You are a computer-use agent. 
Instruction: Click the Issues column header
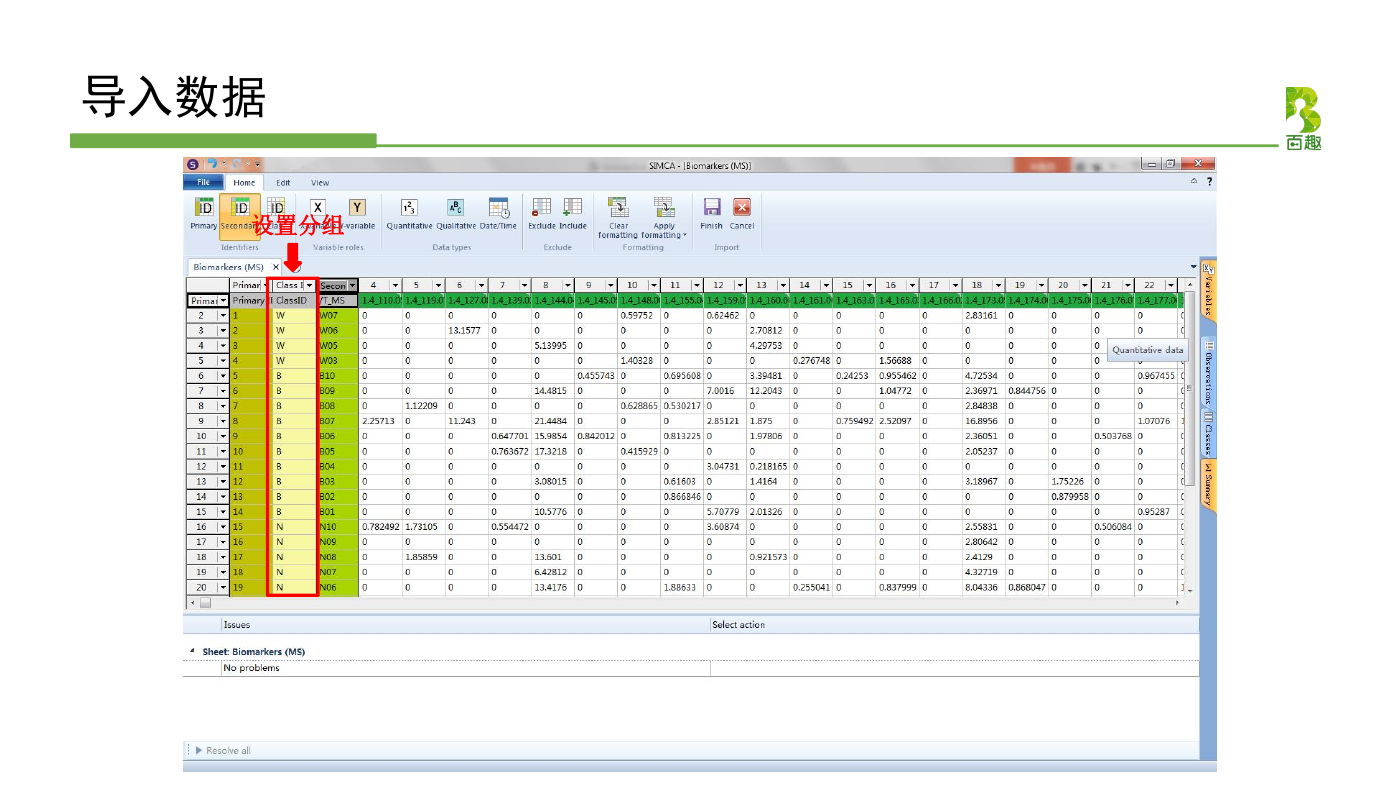click(464, 624)
